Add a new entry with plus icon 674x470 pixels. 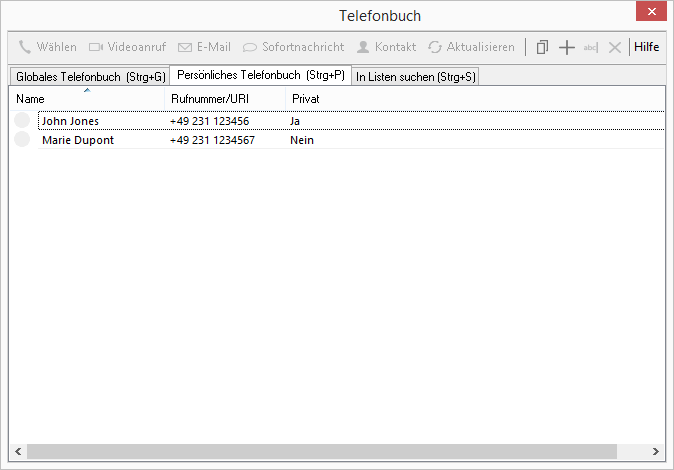(566, 47)
